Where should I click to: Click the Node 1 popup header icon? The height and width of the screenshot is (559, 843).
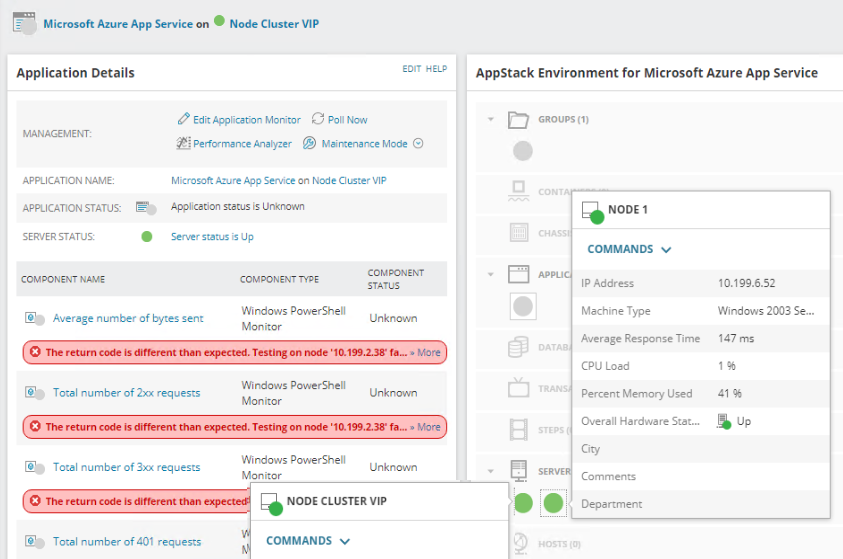593,212
